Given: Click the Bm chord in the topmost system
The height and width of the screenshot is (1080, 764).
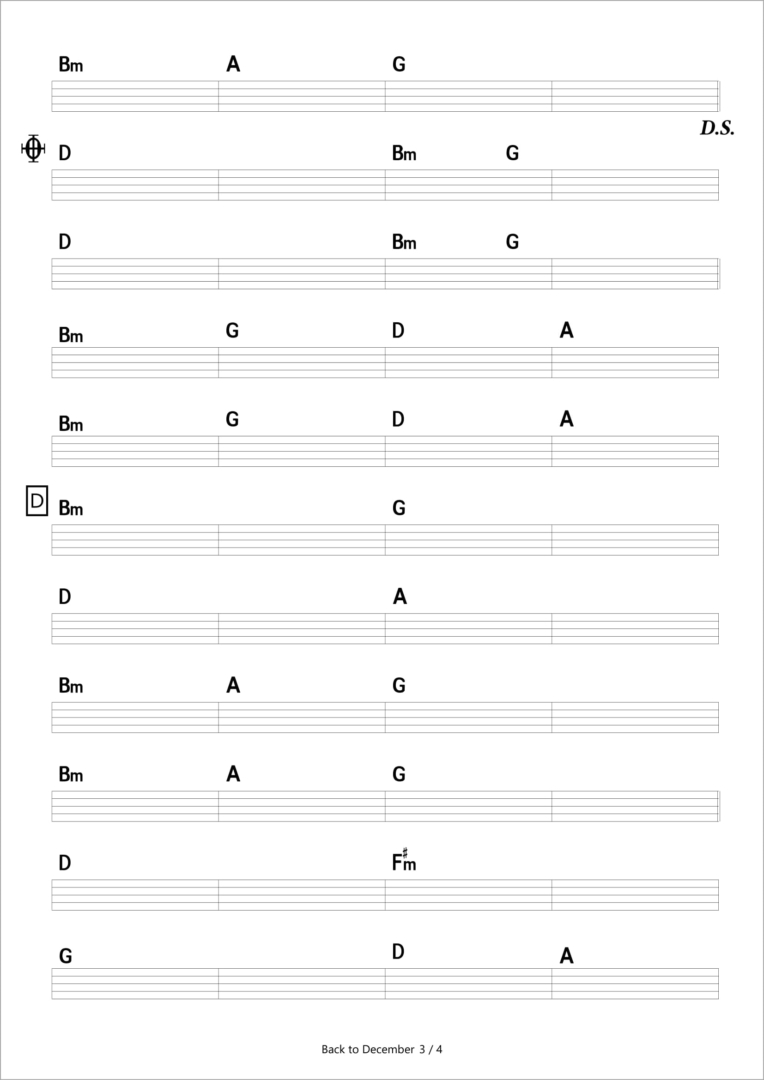Looking at the screenshot, I should (70, 65).
